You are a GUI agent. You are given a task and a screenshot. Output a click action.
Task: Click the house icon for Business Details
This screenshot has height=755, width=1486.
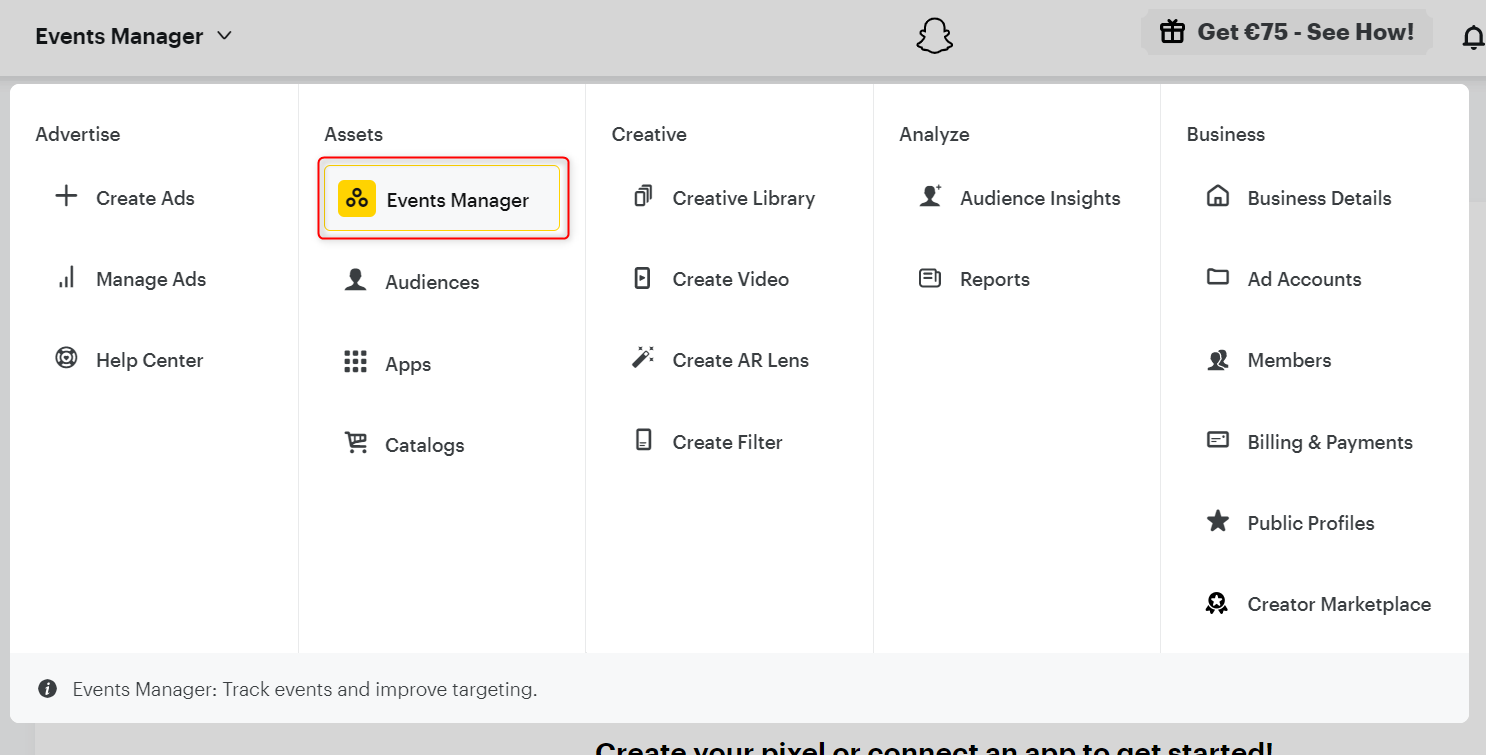pos(1218,196)
